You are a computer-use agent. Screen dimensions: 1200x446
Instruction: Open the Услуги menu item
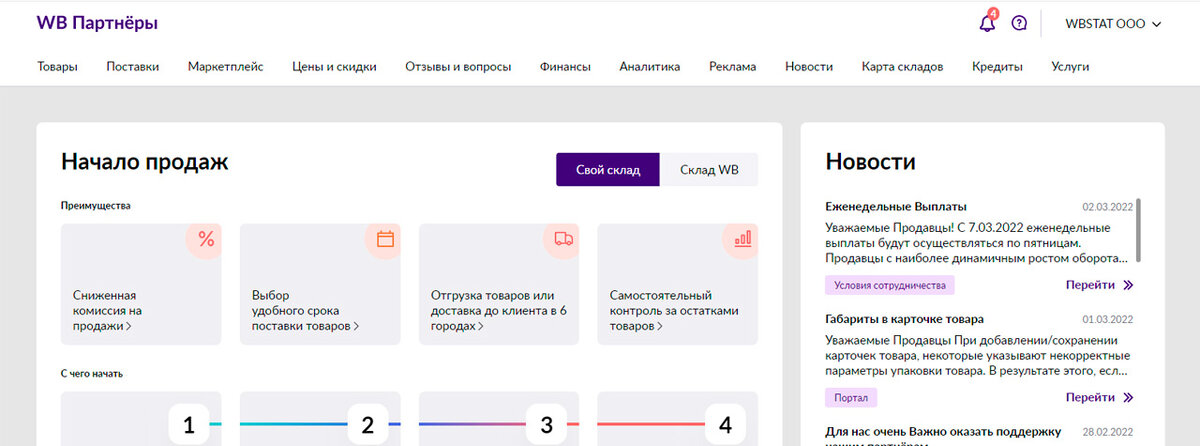coord(1070,67)
